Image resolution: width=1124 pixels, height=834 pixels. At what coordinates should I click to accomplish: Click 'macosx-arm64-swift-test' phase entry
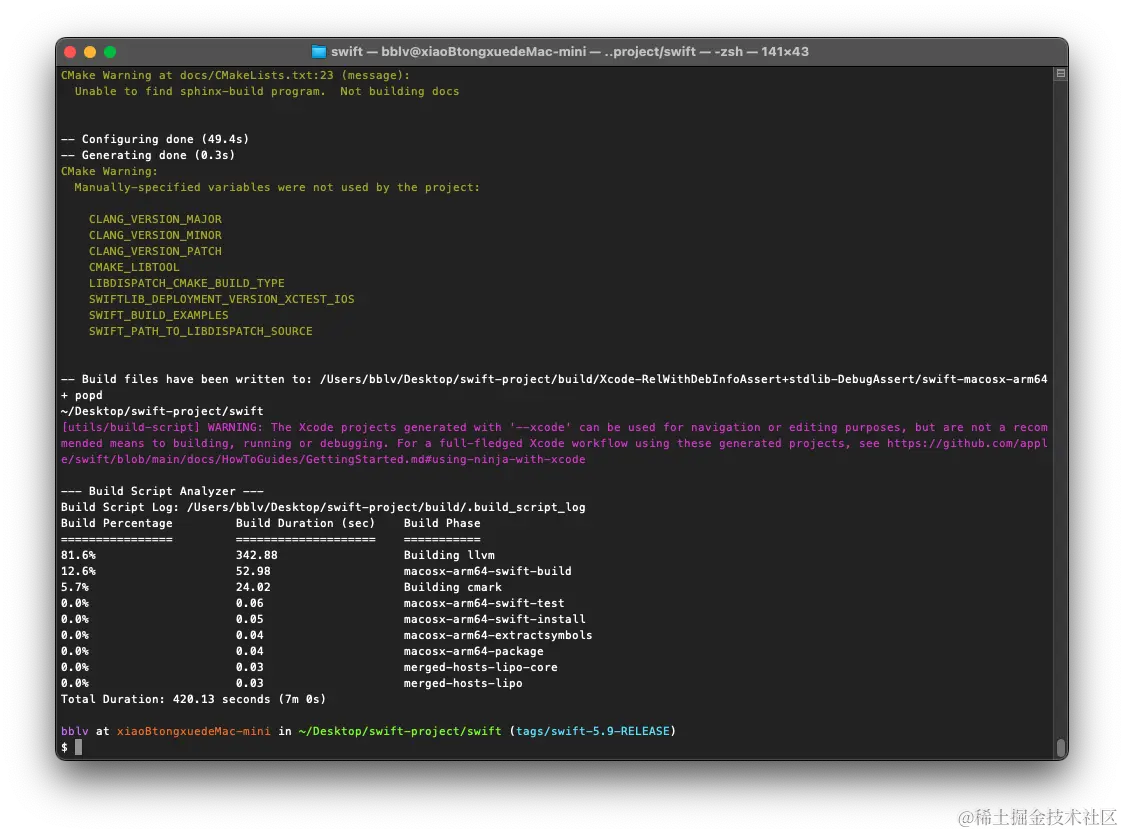(484, 603)
